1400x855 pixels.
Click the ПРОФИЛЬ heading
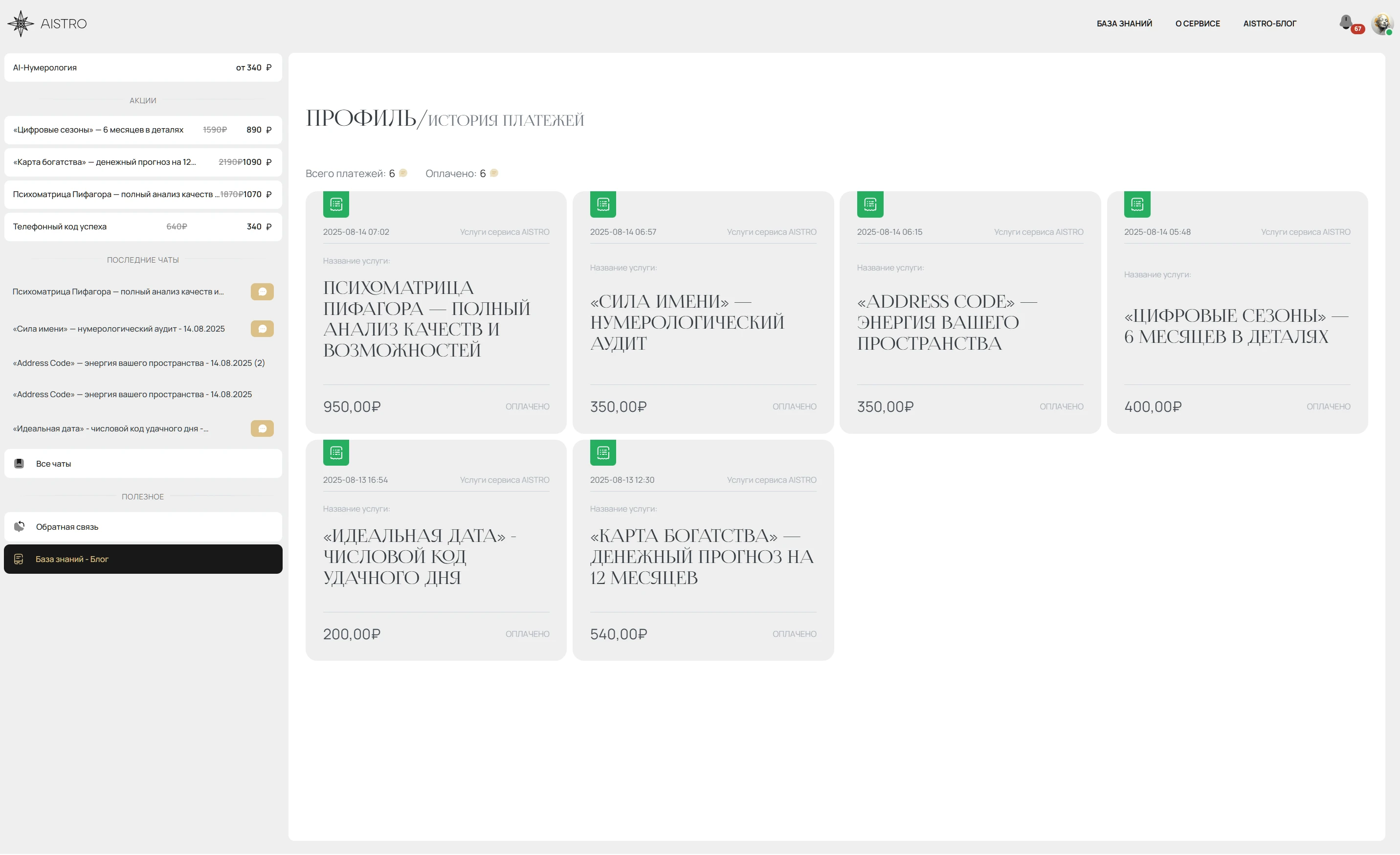pyautogui.click(x=360, y=118)
